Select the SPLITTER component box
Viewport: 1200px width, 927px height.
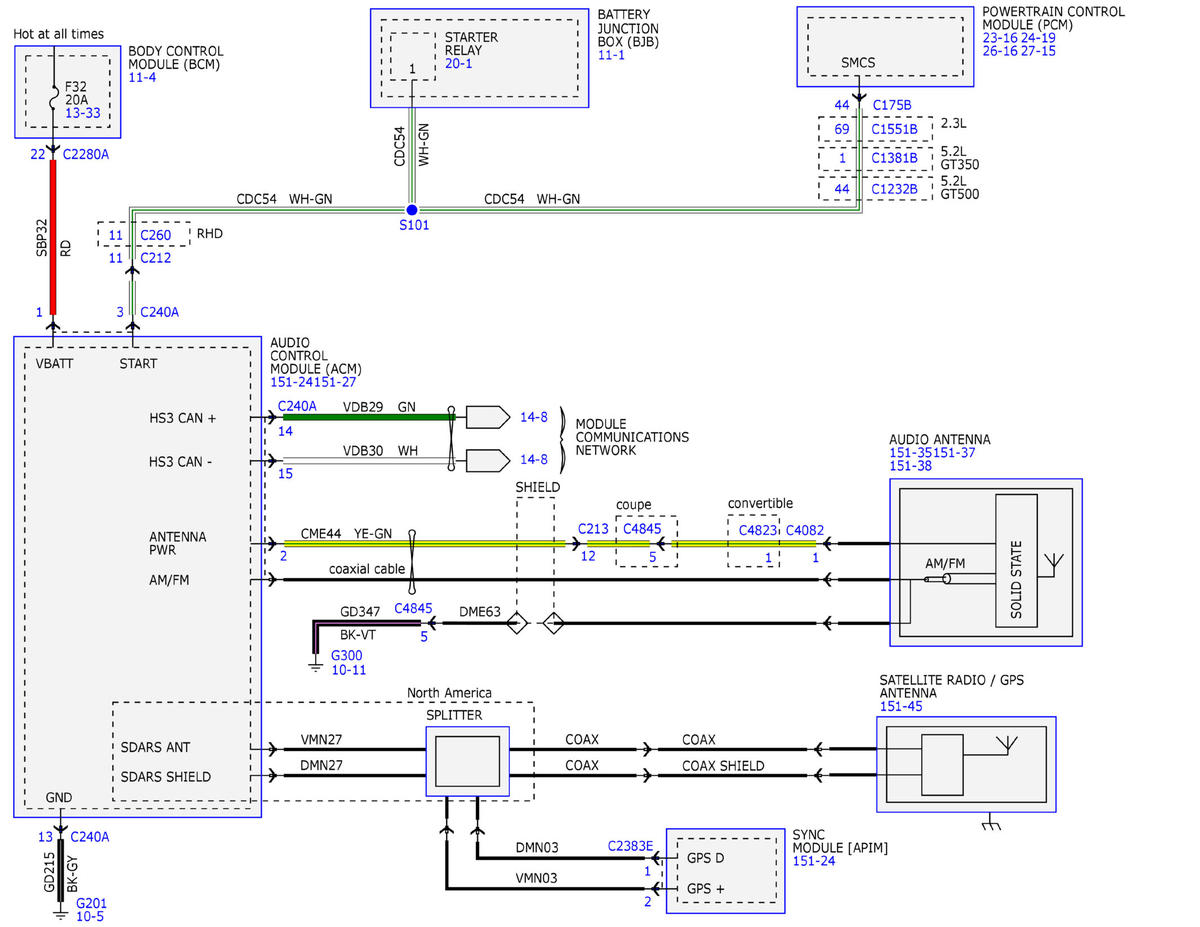point(468,762)
